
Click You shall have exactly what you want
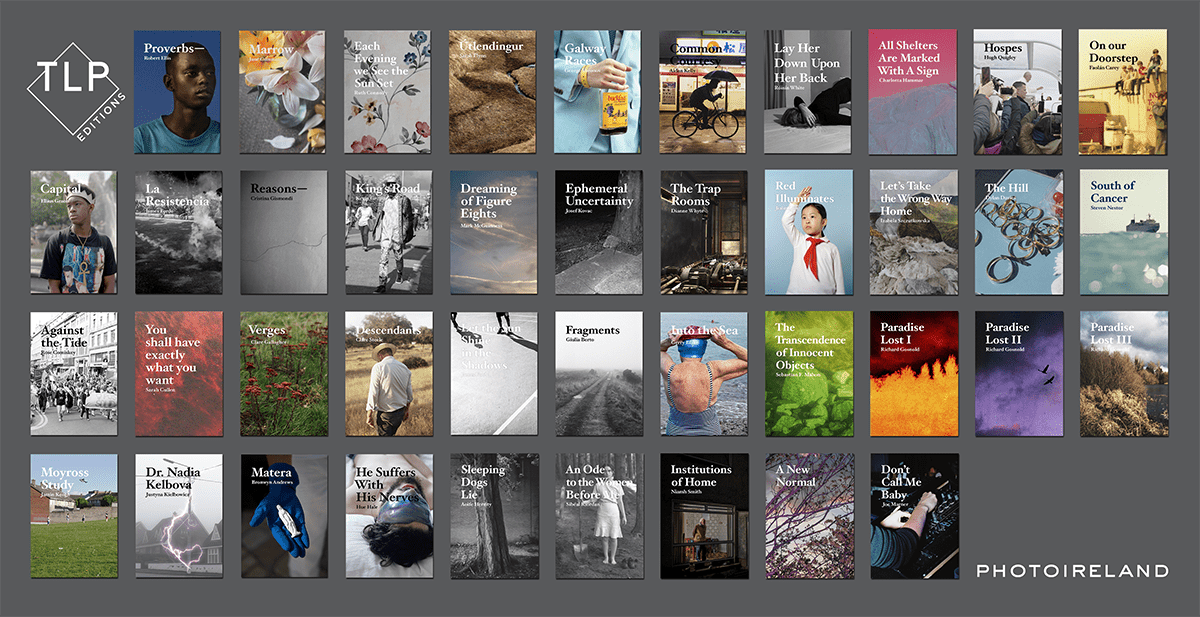click(178, 373)
